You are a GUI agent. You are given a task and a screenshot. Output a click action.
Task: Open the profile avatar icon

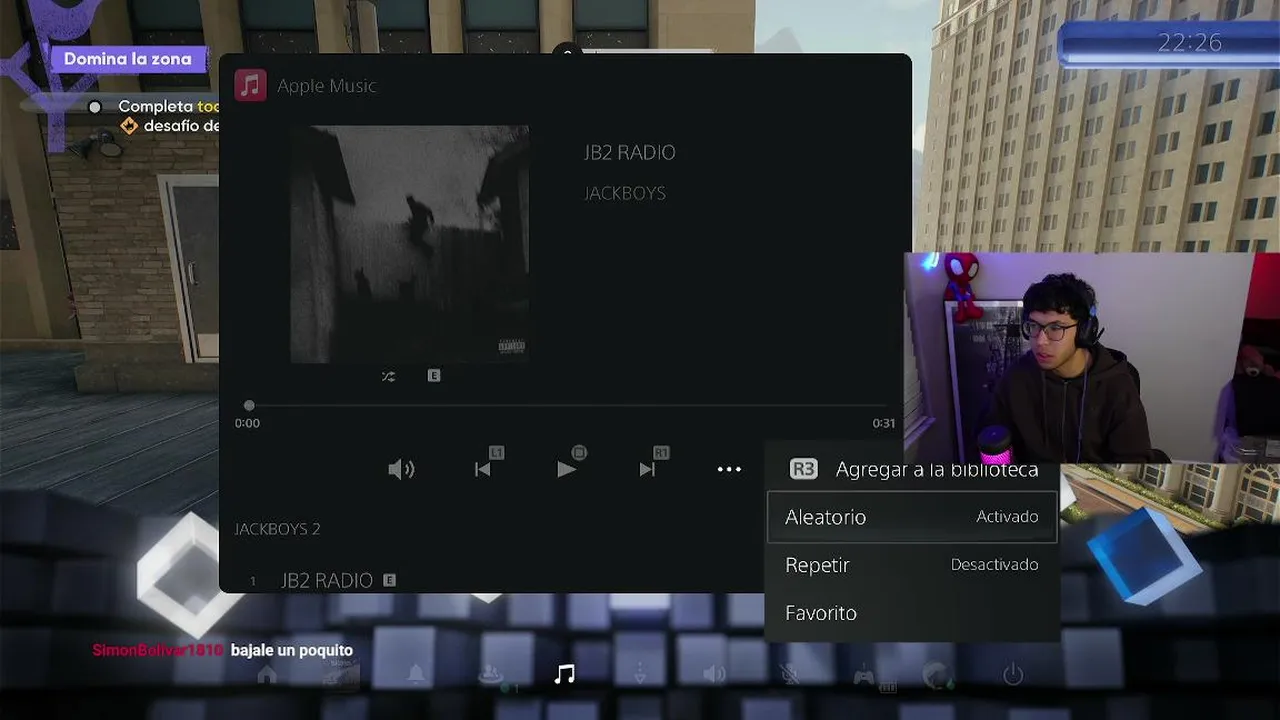coord(938,676)
